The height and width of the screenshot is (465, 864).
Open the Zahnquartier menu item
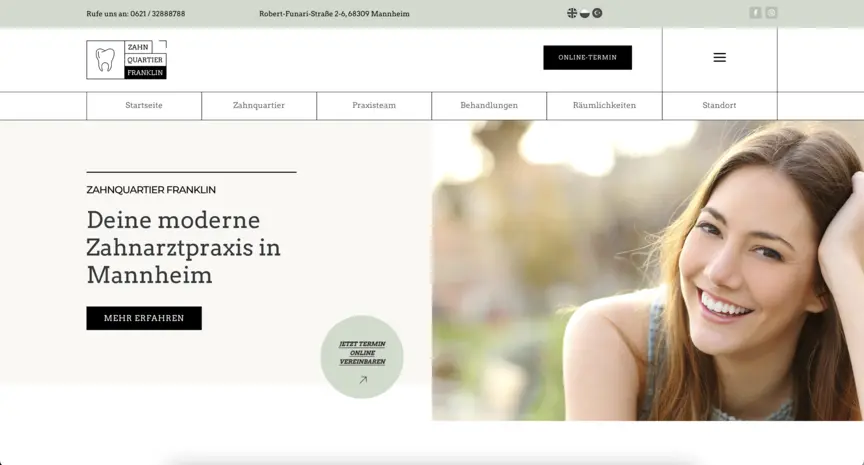point(259,105)
